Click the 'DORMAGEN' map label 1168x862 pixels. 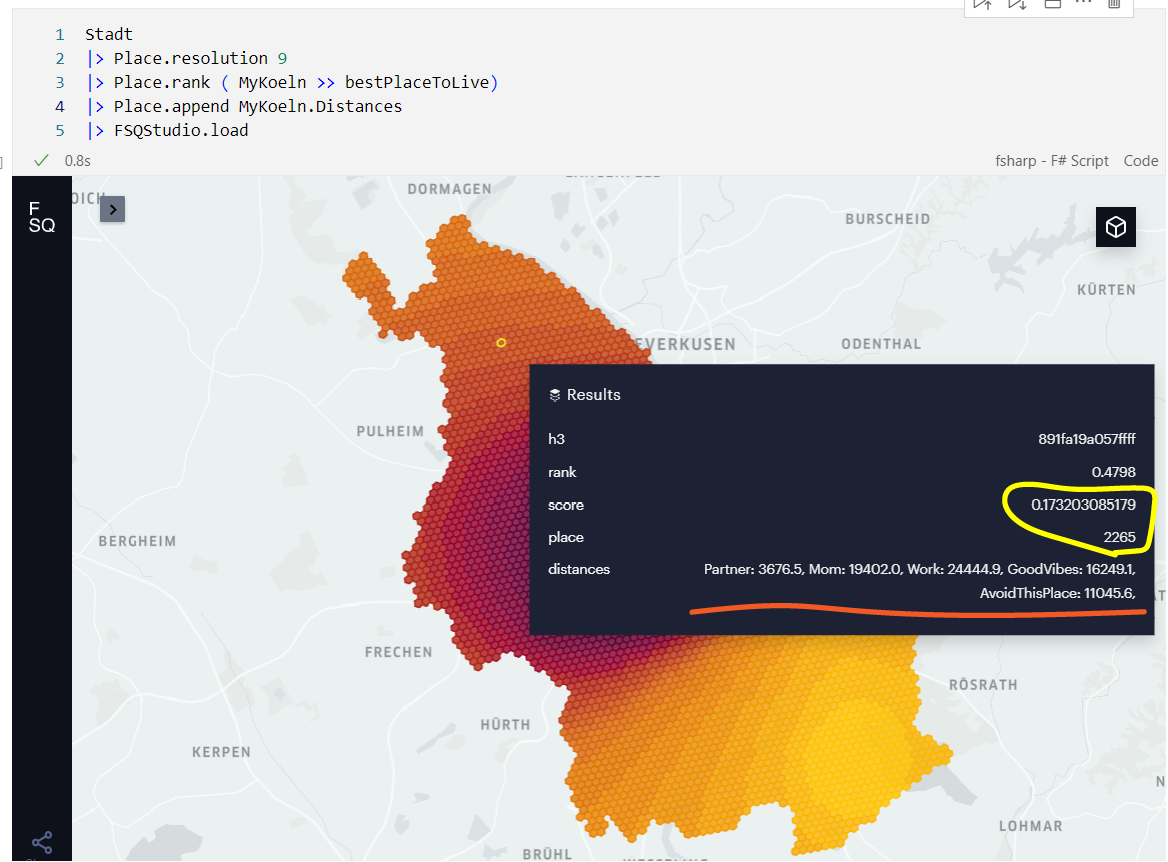[x=449, y=189]
